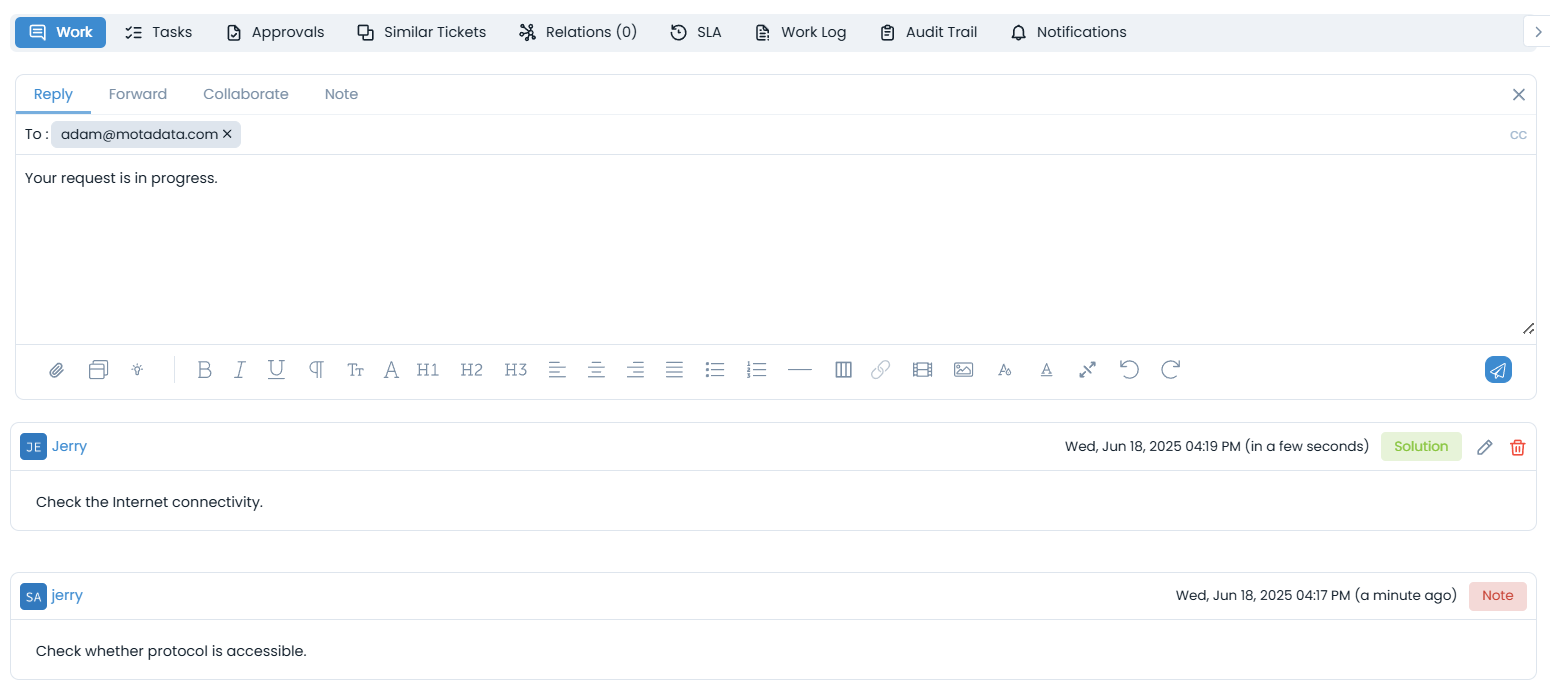
Task: Click into the reply message body
Action: (775, 250)
